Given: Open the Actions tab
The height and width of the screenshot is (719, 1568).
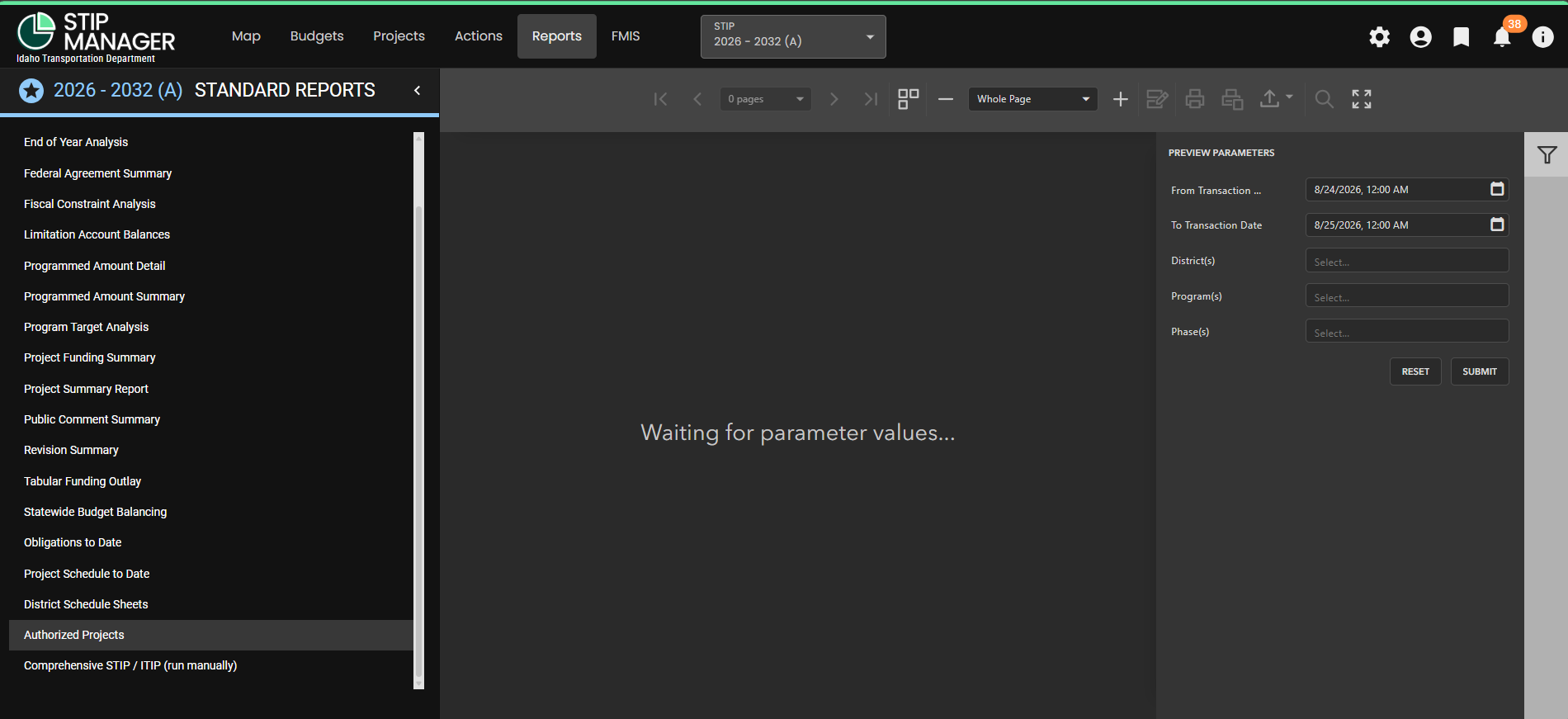Looking at the screenshot, I should point(479,36).
